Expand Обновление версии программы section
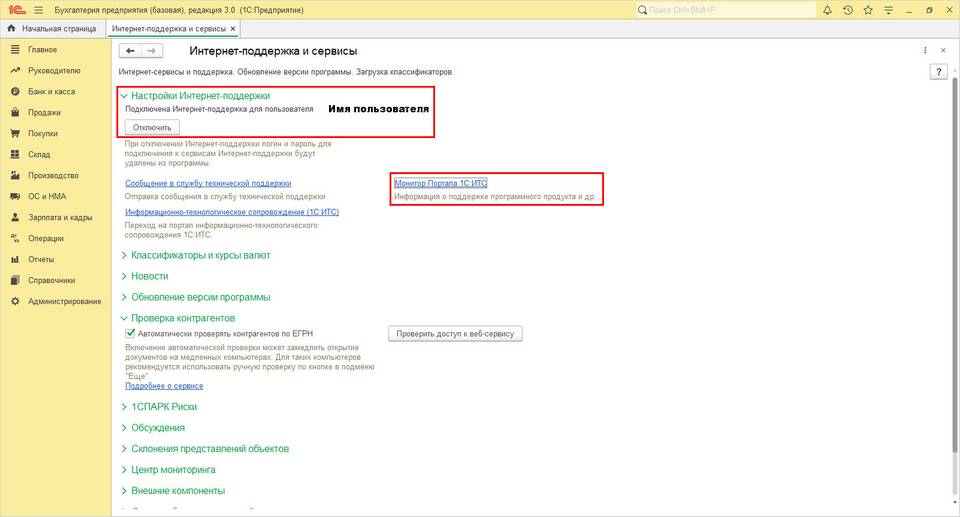960x517 pixels. (196, 297)
